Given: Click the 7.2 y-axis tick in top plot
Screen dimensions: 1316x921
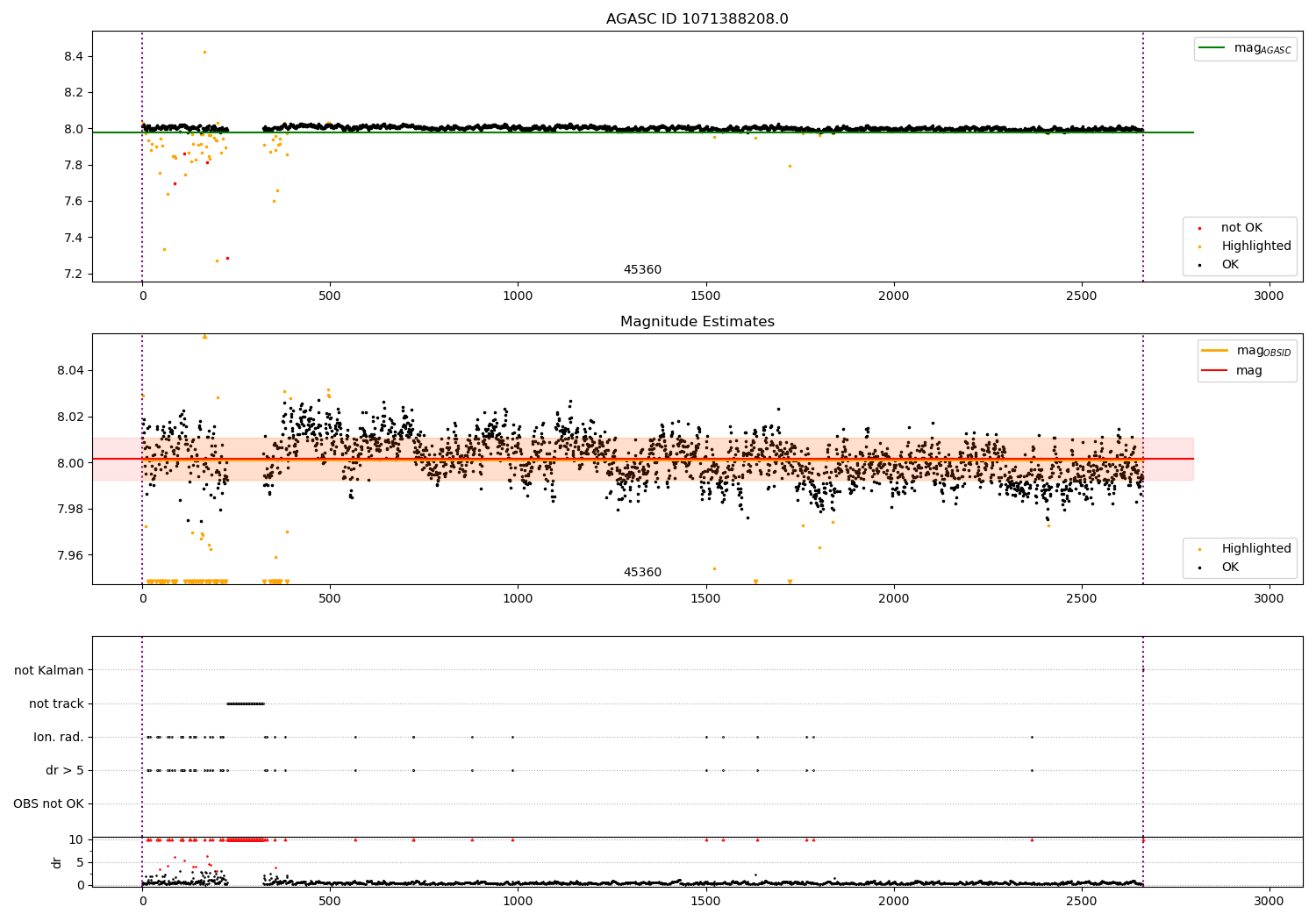Looking at the screenshot, I should (74, 274).
